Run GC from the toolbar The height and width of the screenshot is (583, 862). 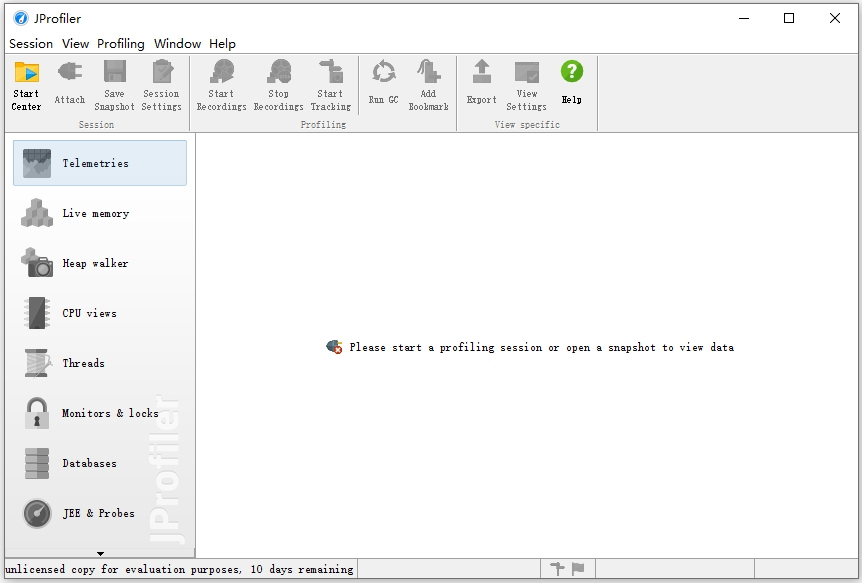coord(383,83)
